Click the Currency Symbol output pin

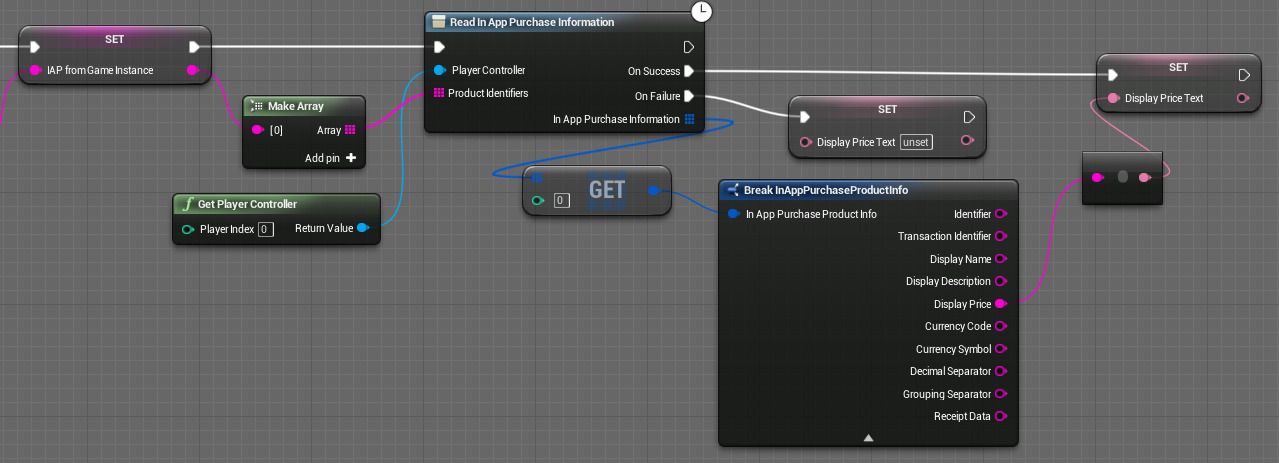[x=1001, y=349]
